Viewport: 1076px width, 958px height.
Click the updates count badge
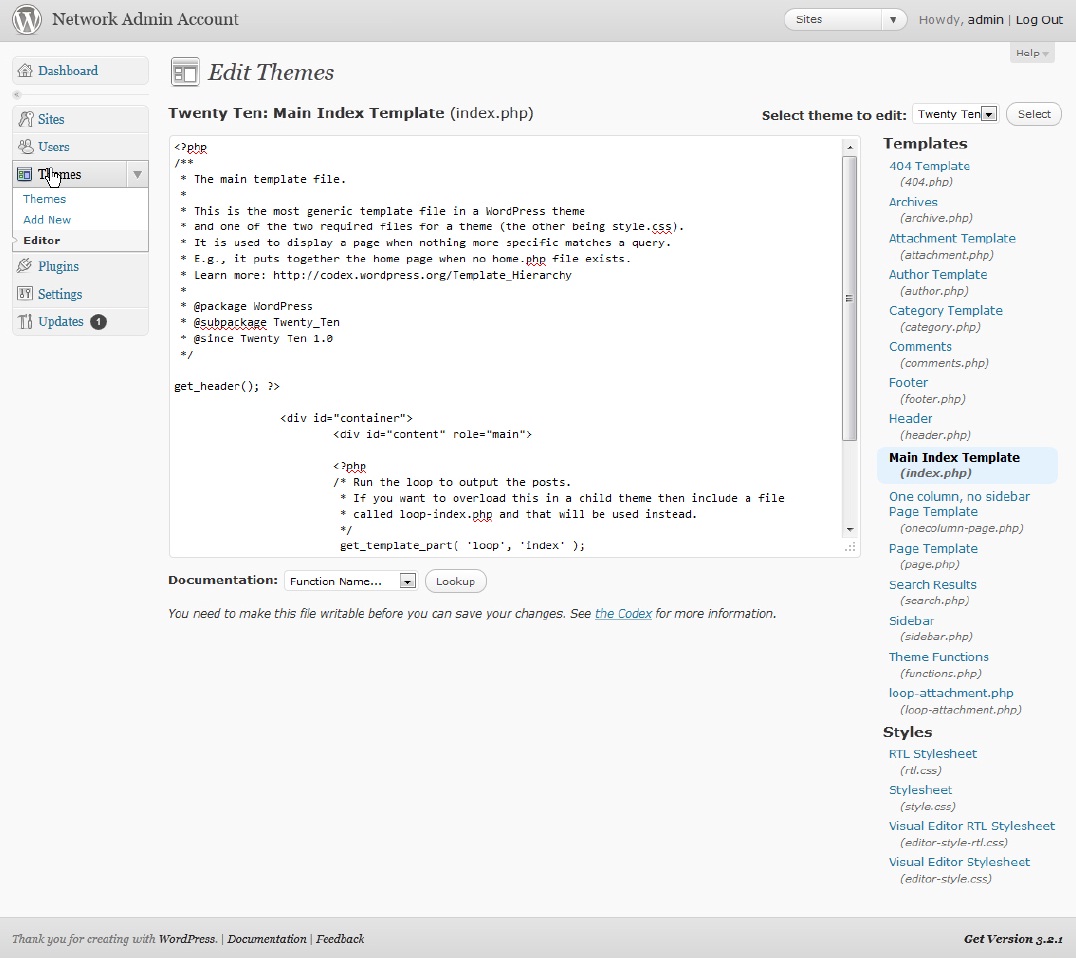coord(98,322)
